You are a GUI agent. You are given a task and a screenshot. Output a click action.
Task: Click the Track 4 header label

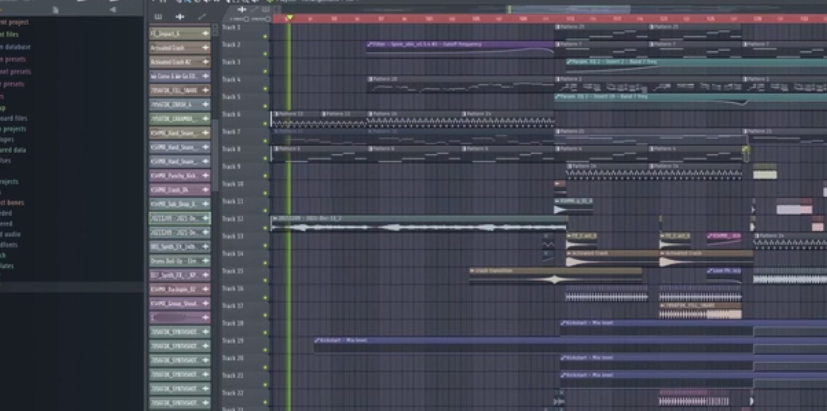pos(232,79)
